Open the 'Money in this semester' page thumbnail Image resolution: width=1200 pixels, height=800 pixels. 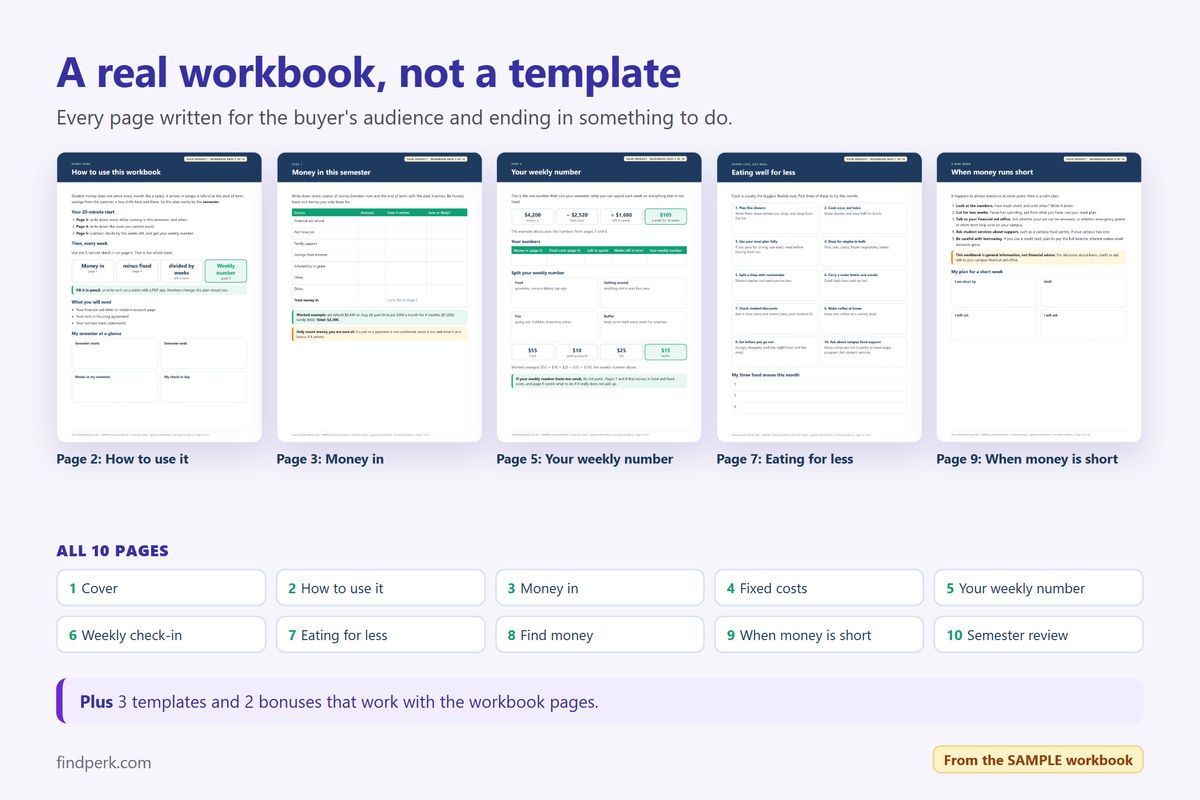click(x=379, y=297)
